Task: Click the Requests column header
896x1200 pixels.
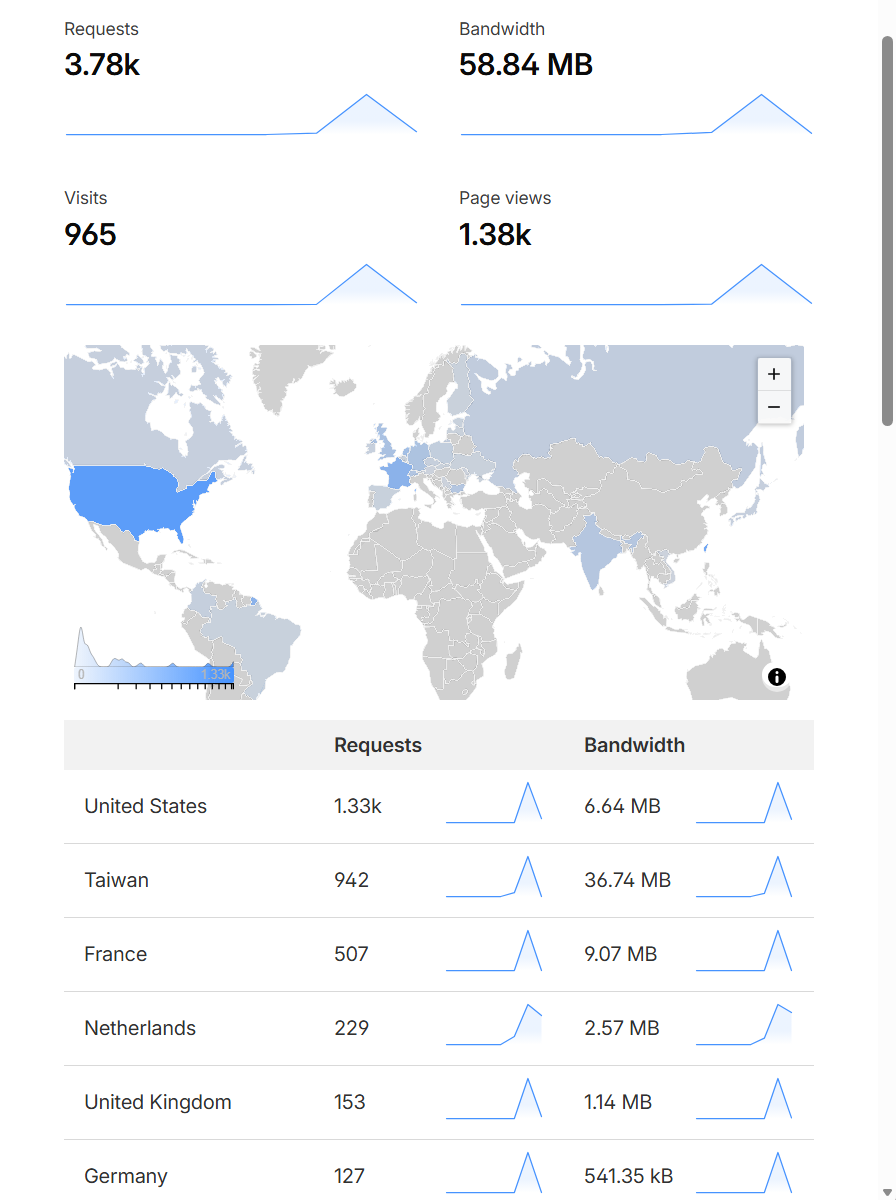Action: point(378,745)
